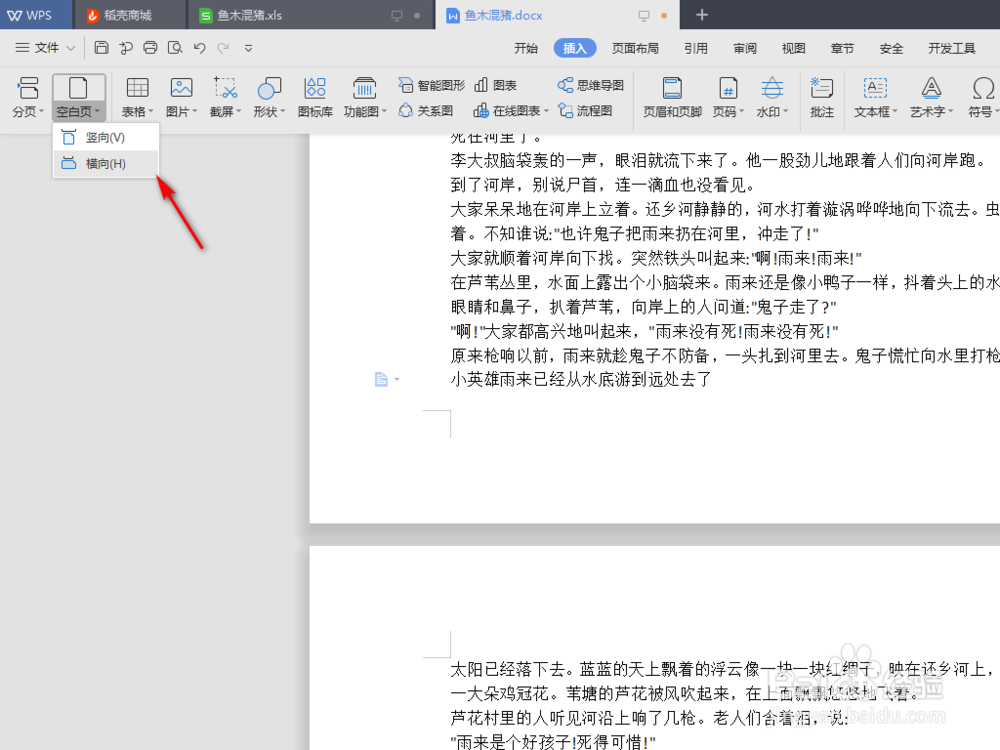Screen dimensions: 1000x750
Task: Expand the 文件 dropdown arrow
Action: point(71,48)
